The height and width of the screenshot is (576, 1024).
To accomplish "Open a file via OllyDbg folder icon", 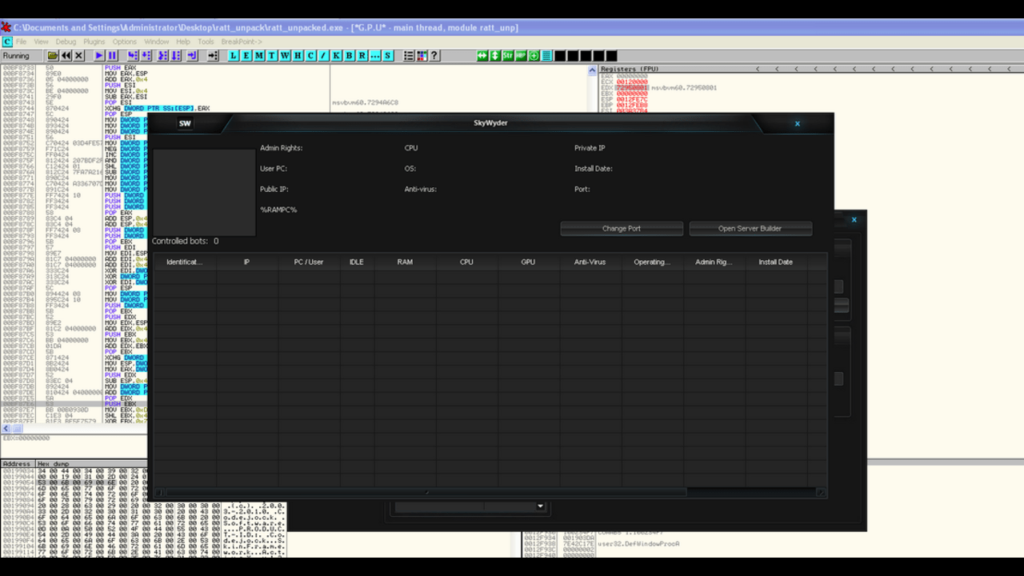I will [52, 56].
